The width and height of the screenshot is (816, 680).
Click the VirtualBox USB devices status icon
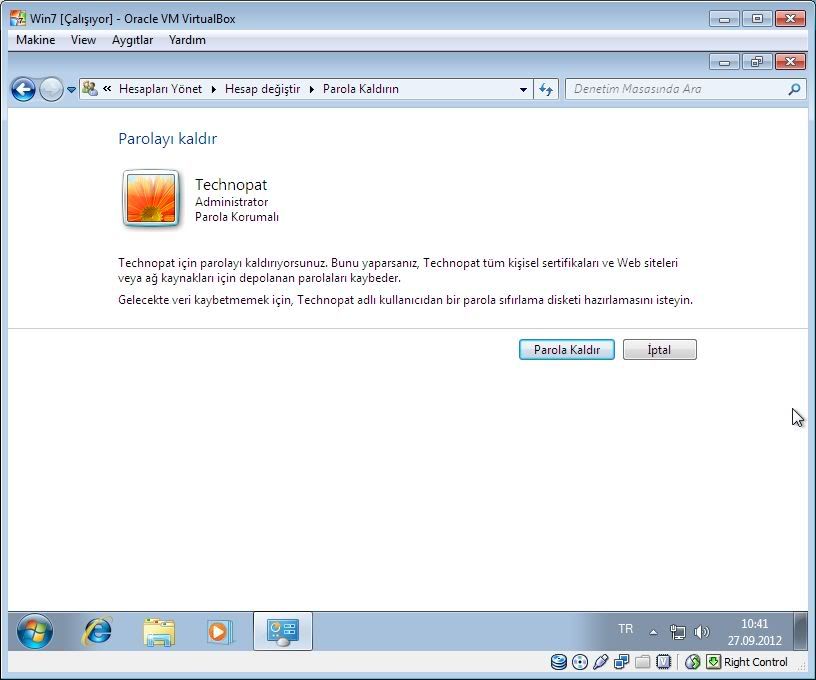tap(600, 662)
